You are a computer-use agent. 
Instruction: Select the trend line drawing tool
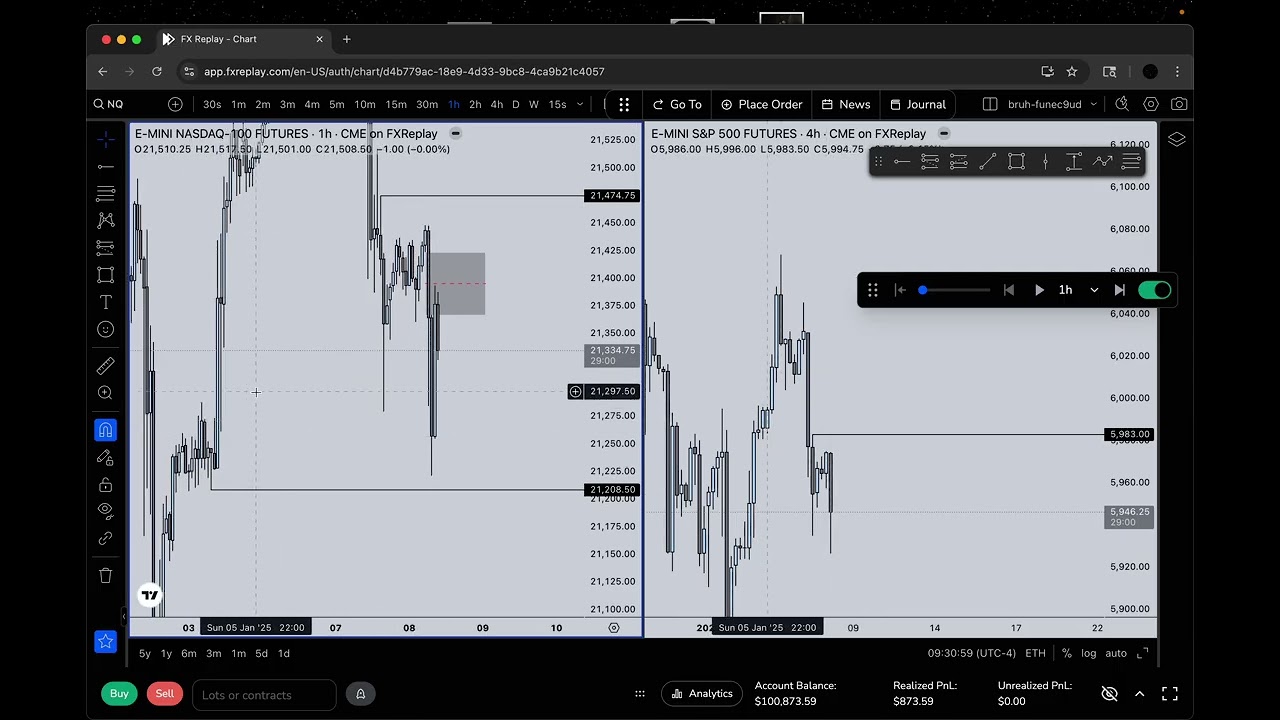pos(105,166)
